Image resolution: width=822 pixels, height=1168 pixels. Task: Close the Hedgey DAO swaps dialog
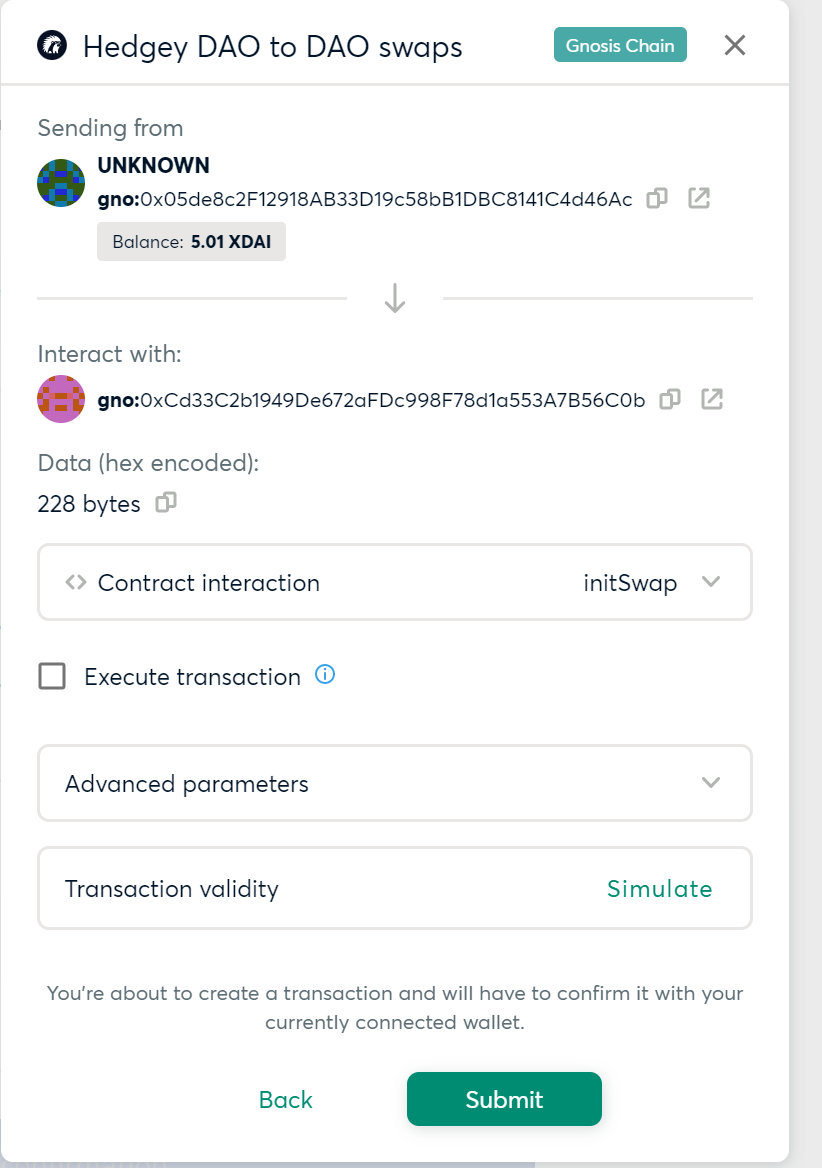point(735,45)
